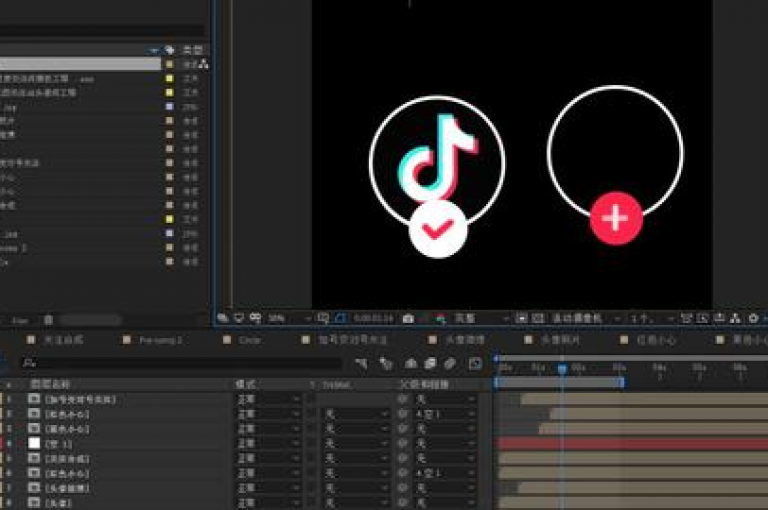The height and width of the screenshot is (510, 768).
Task: Click the lavender label swatch of .jpg item
Action: (169, 107)
